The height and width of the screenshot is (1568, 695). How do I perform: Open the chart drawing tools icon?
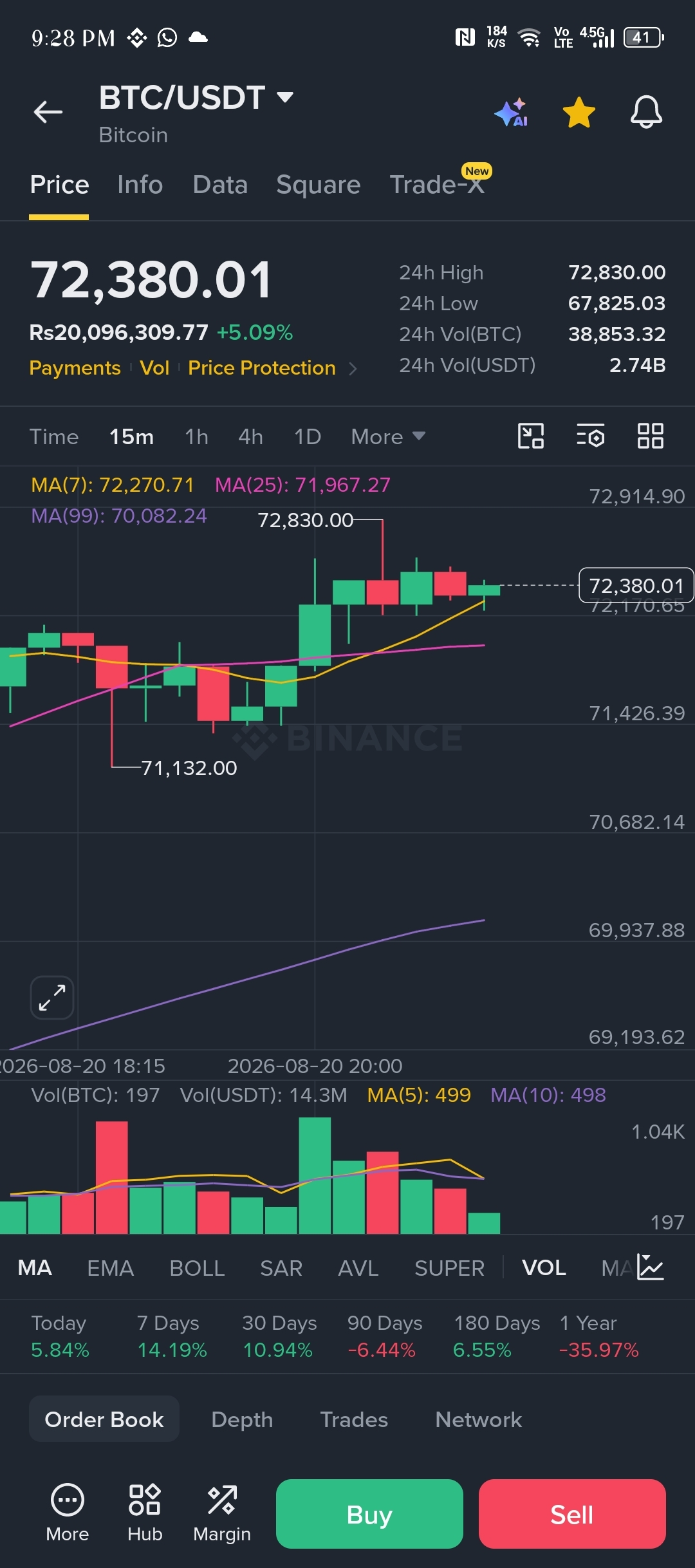[x=531, y=436]
